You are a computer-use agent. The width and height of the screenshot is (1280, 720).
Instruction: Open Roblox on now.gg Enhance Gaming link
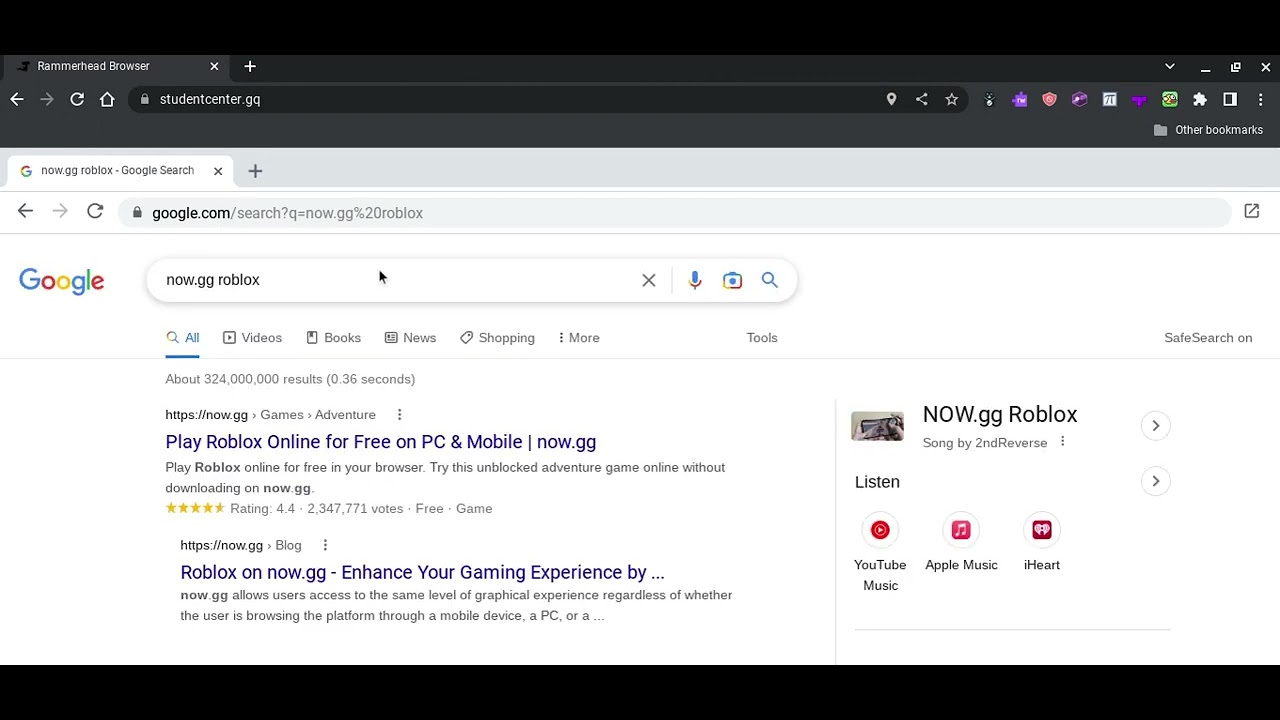pyautogui.click(x=422, y=572)
